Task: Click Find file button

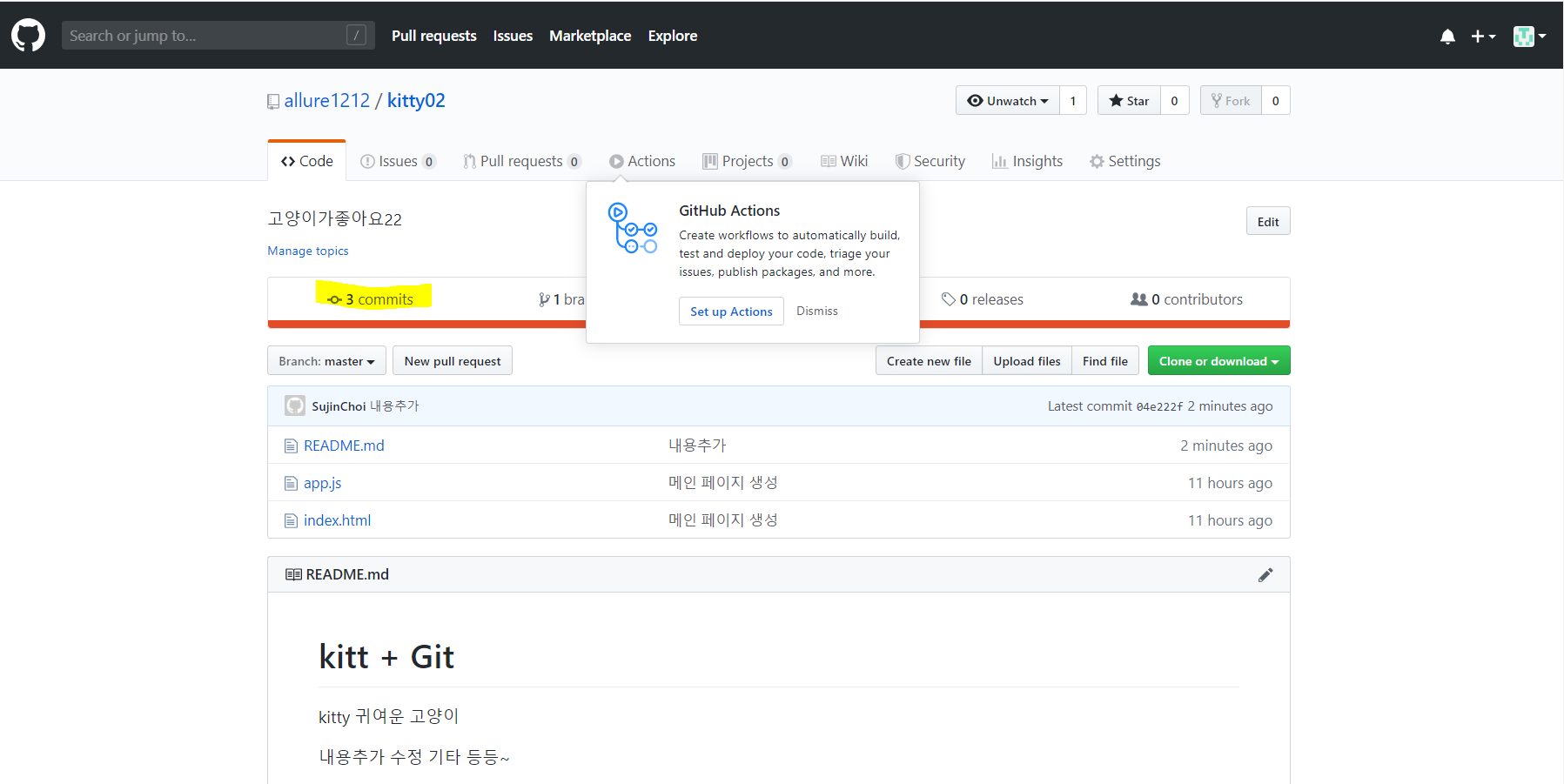Action: pos(1105,361)
